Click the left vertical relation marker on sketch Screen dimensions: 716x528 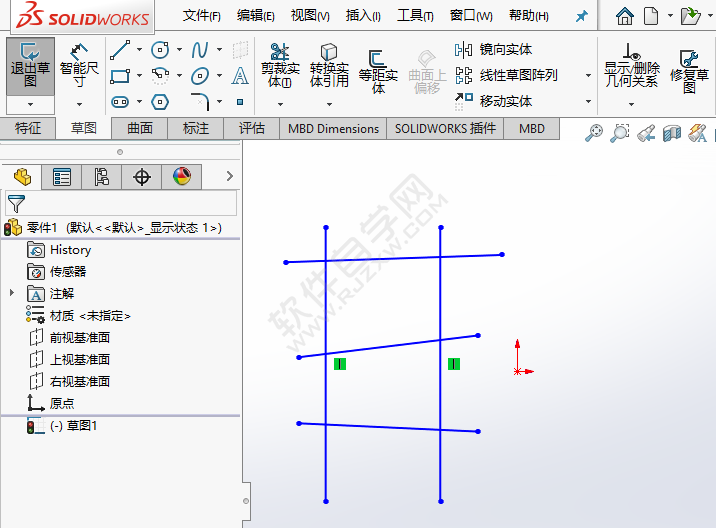[x=340, y=364]
